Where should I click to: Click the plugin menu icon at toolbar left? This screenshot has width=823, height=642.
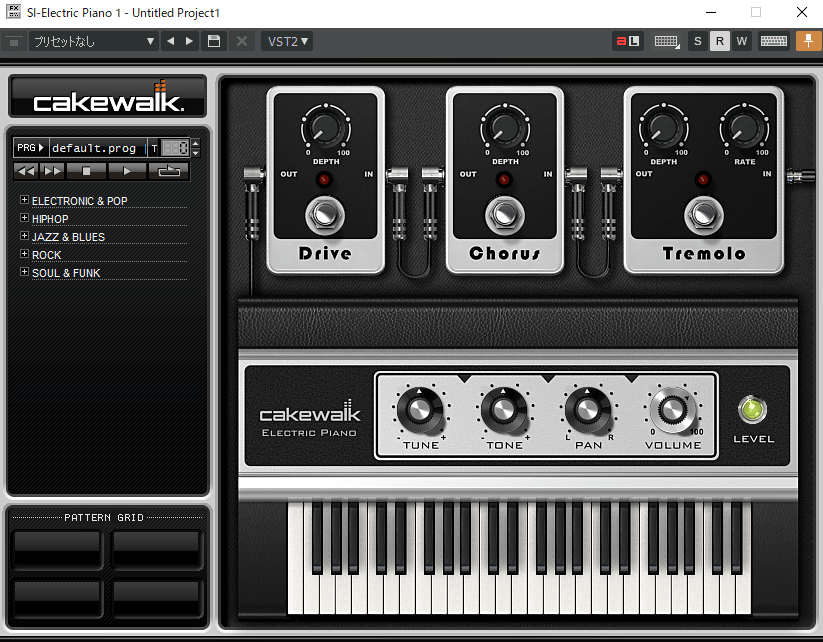14,42
